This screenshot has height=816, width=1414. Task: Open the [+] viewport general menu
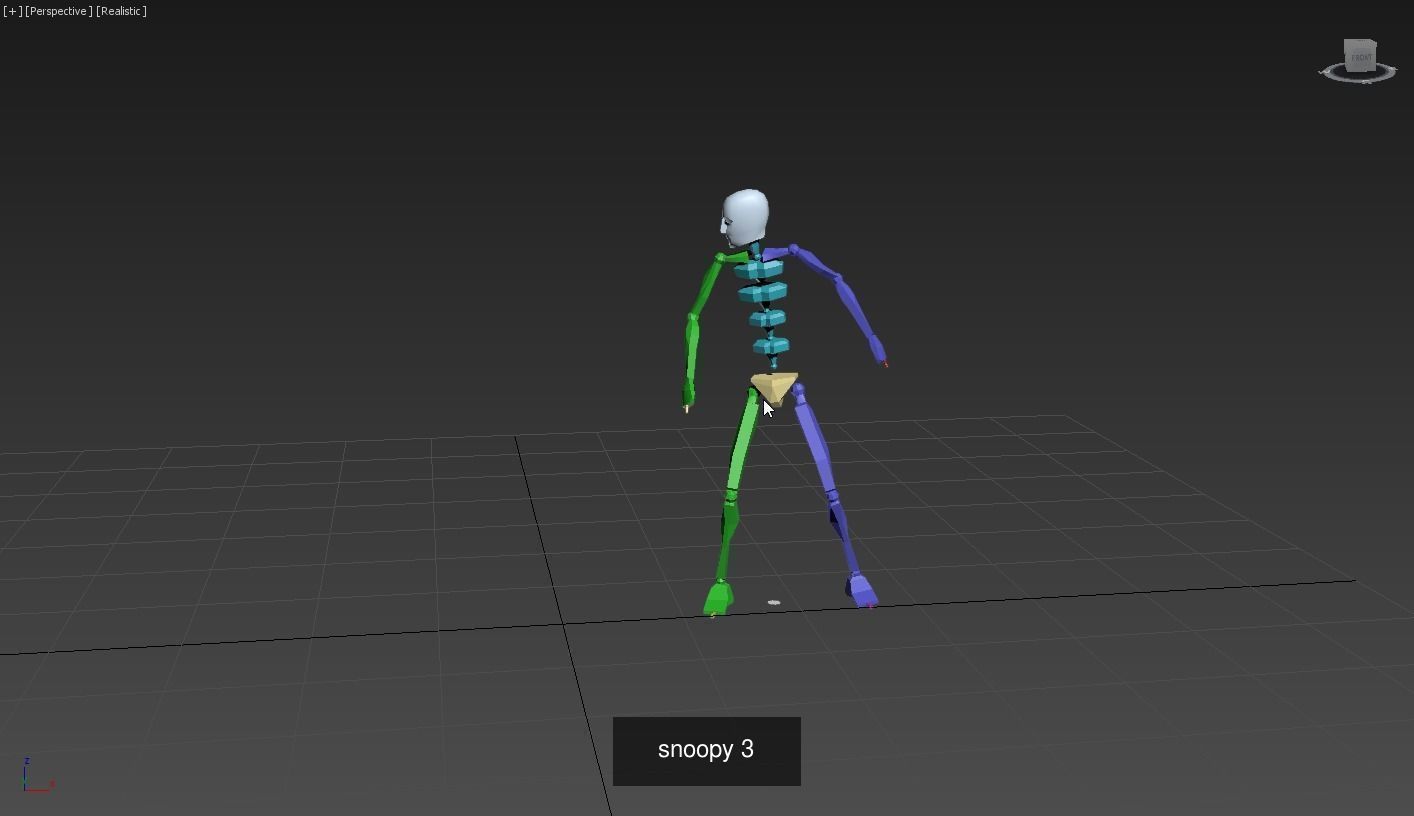(12, 11)
